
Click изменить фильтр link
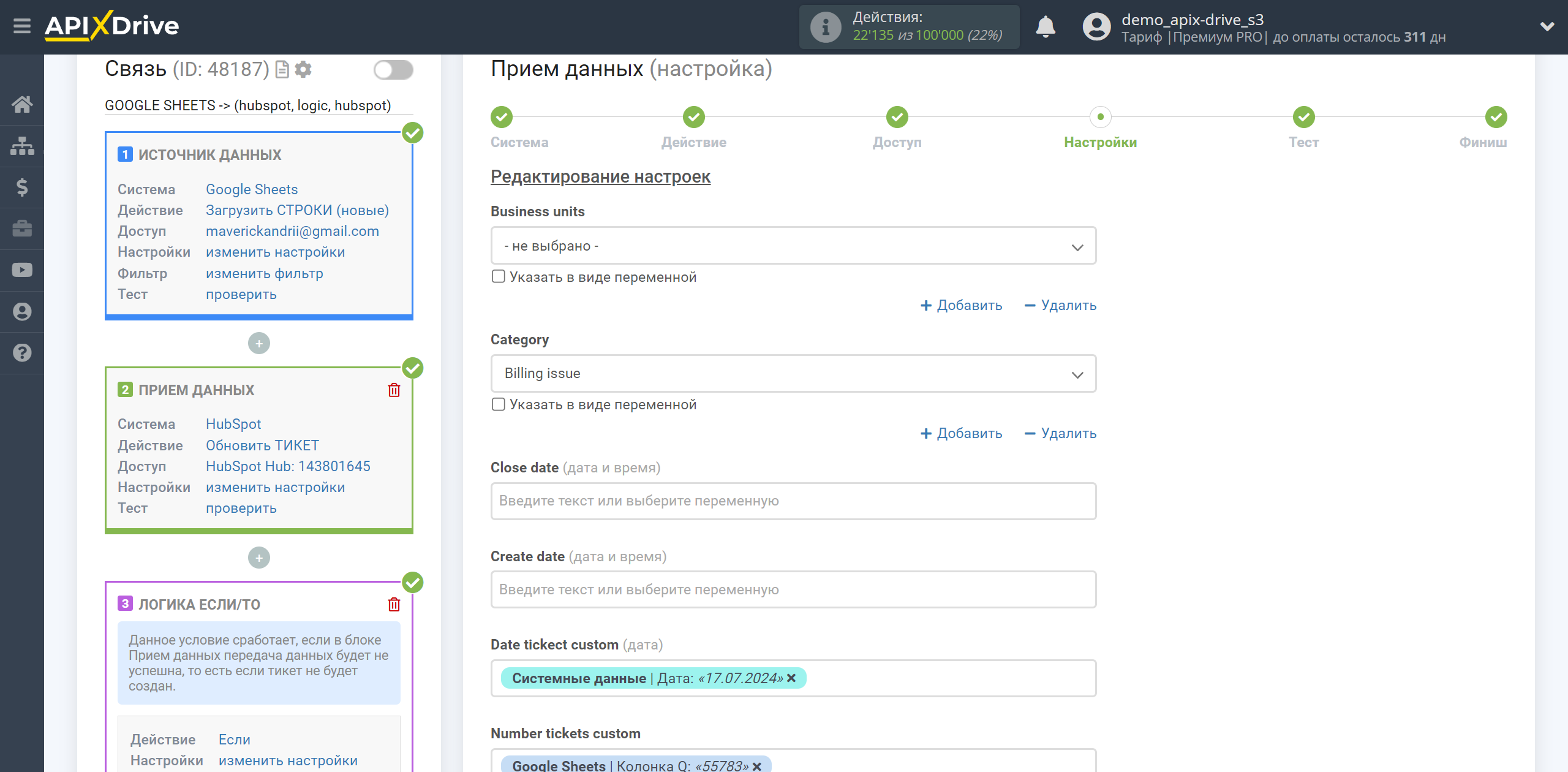264,273
